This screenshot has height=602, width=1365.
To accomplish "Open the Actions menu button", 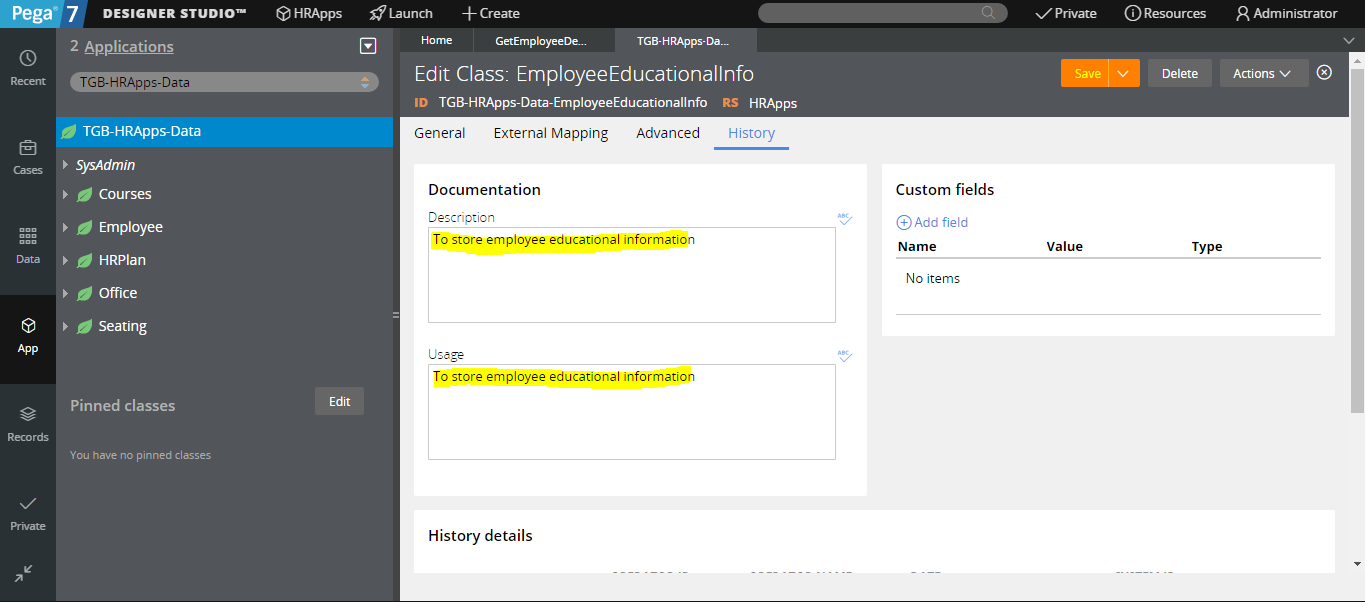I will (x=1264, y=73).
